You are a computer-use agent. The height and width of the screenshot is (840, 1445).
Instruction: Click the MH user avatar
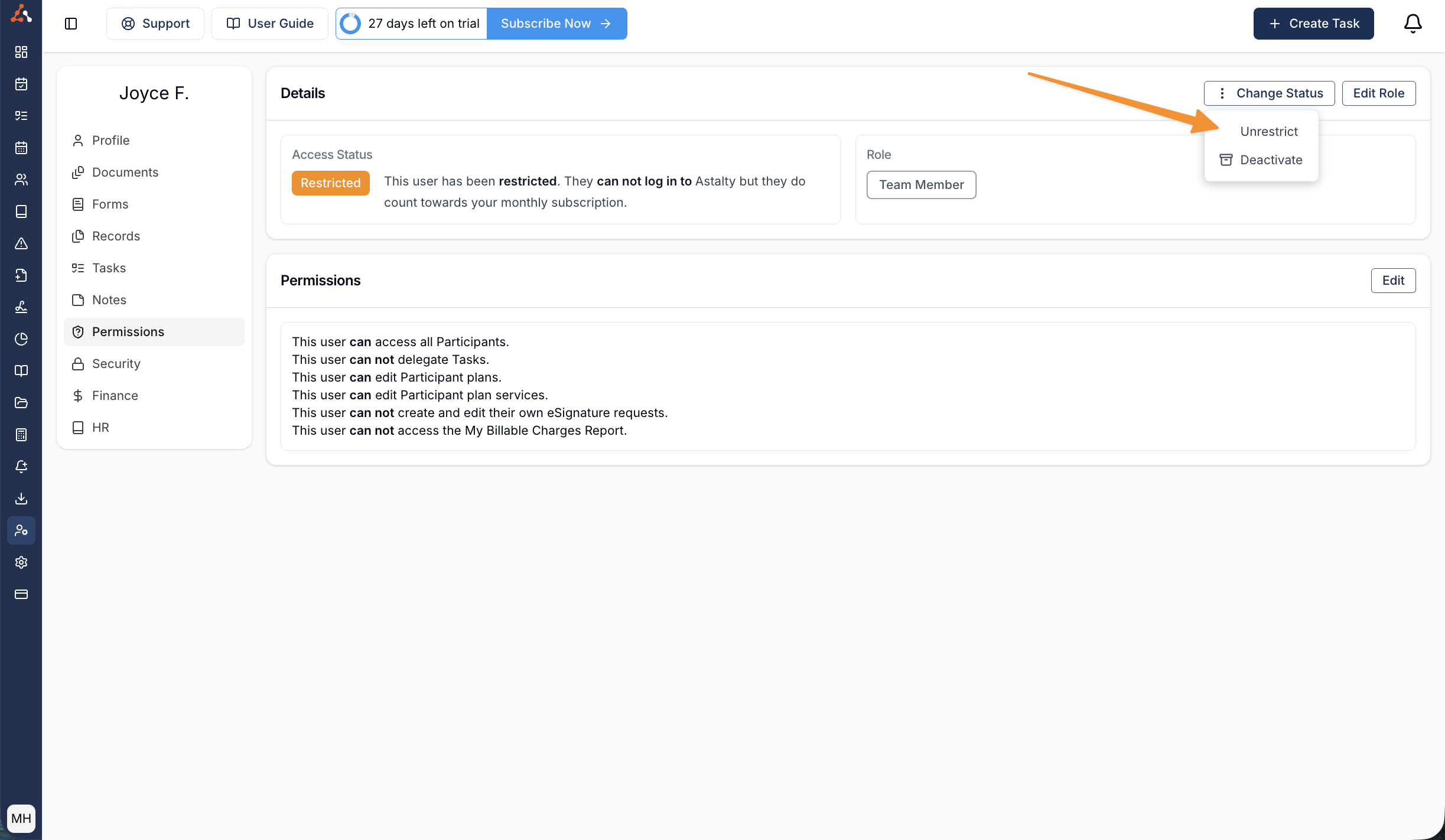(x=21, y=818)
